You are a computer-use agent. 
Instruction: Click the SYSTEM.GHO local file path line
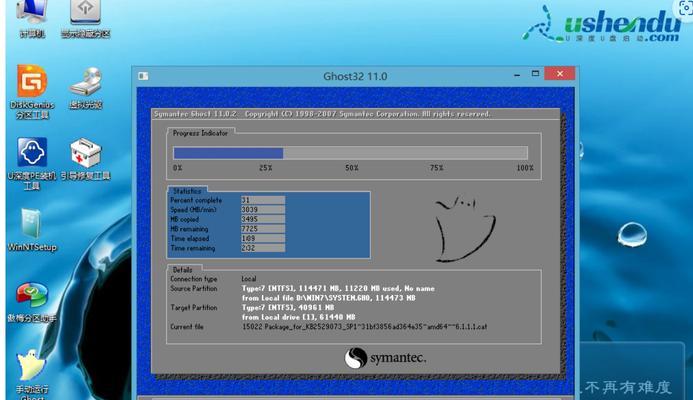(328, 298)
